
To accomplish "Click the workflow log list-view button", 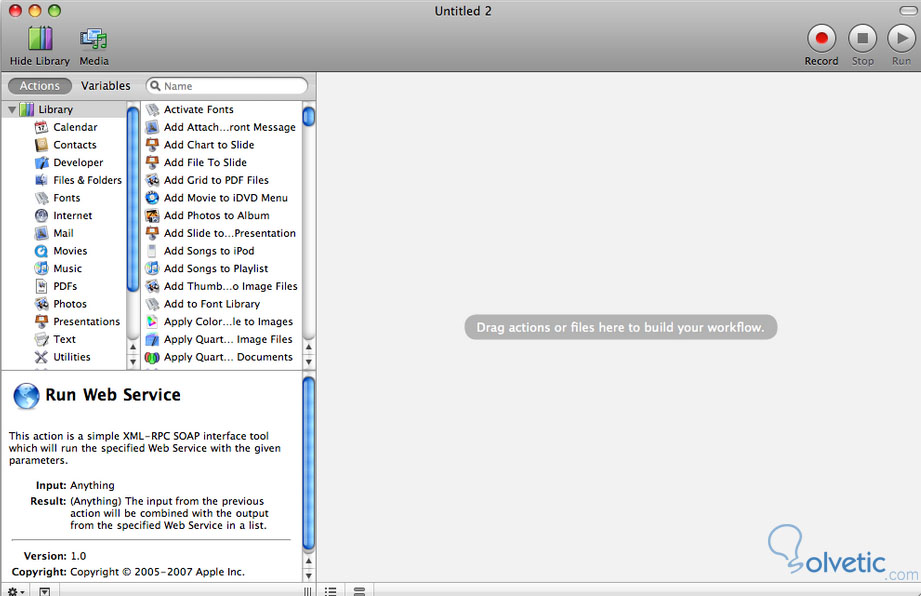I will pos(331,591).
